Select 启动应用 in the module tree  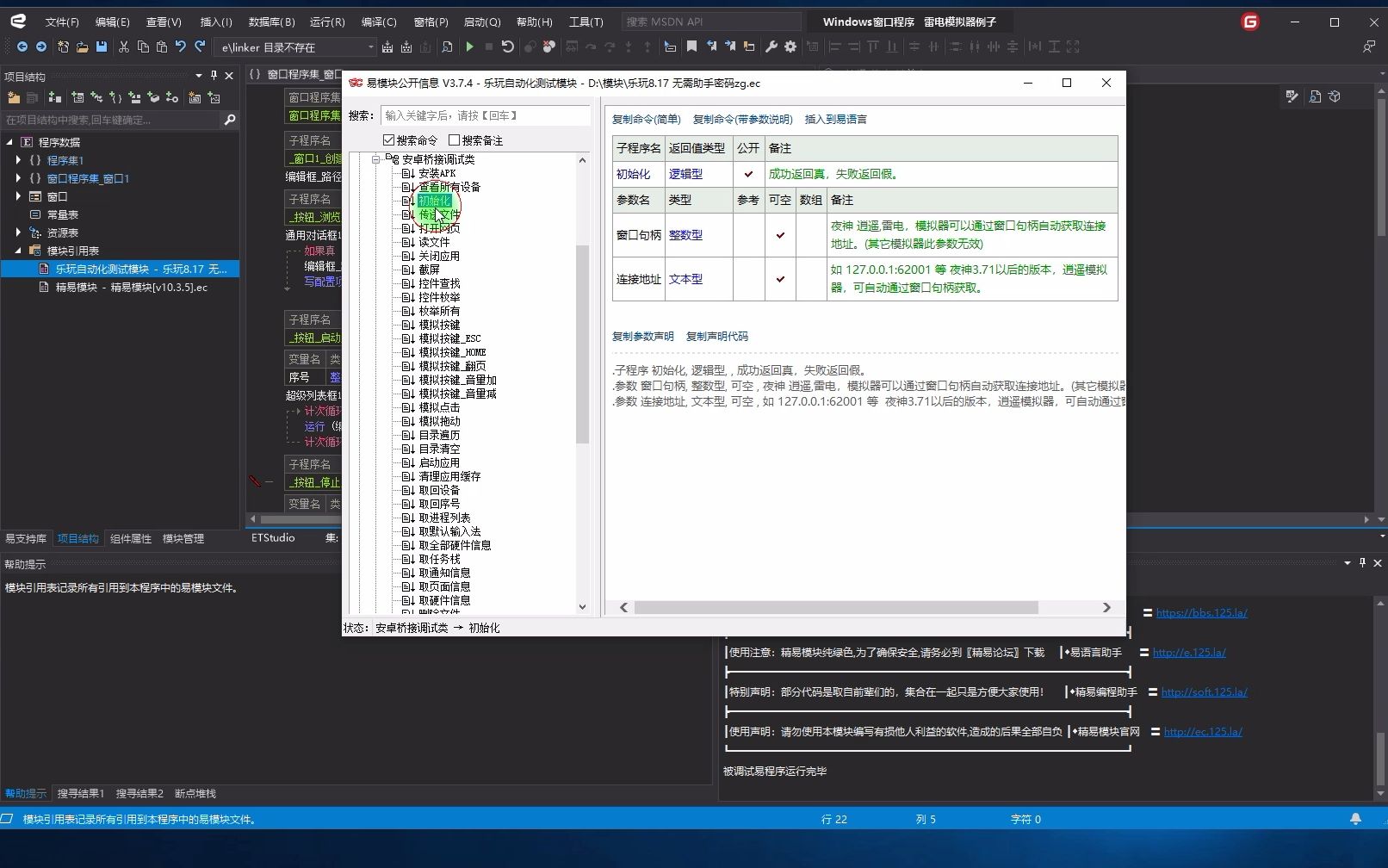tap(439, 462)
